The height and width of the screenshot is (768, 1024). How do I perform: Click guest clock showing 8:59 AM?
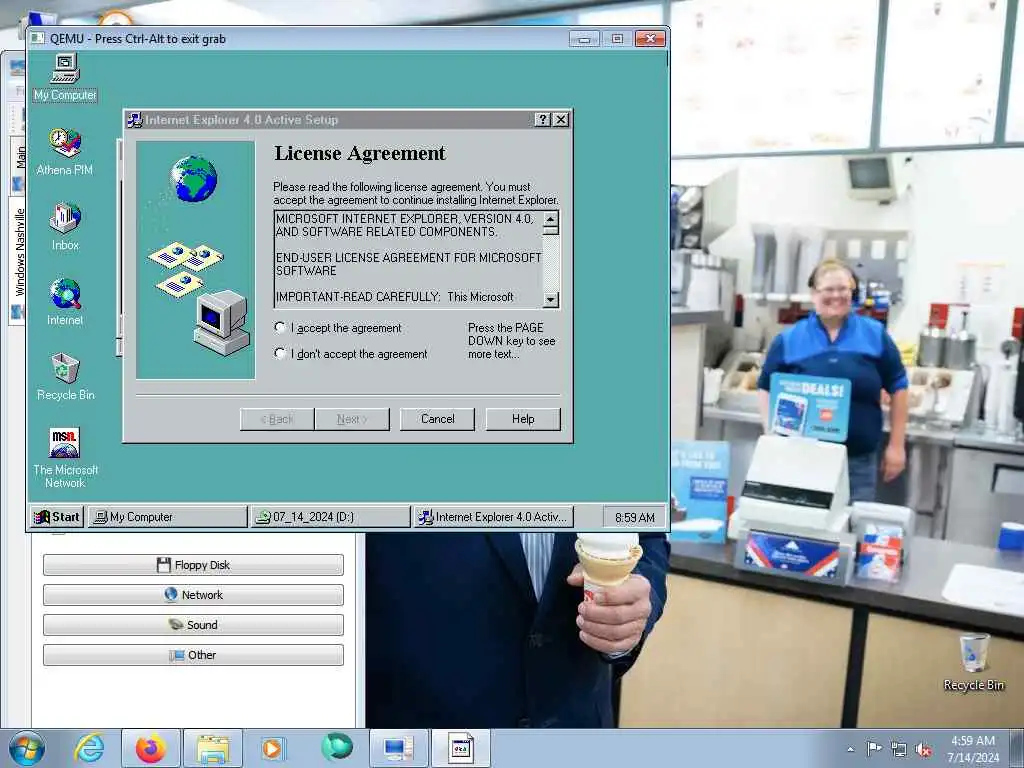pos(634,517)
